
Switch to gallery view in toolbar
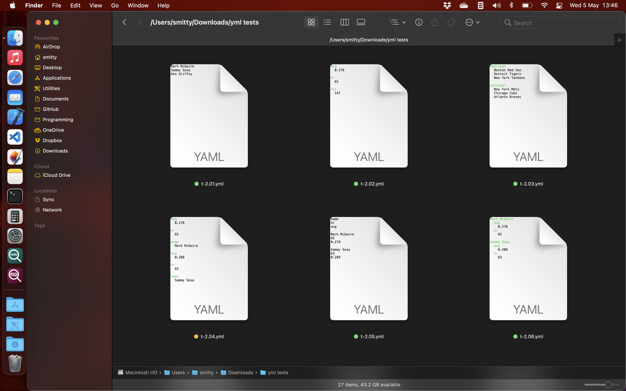pyautogui.click(x=361, y=22)
